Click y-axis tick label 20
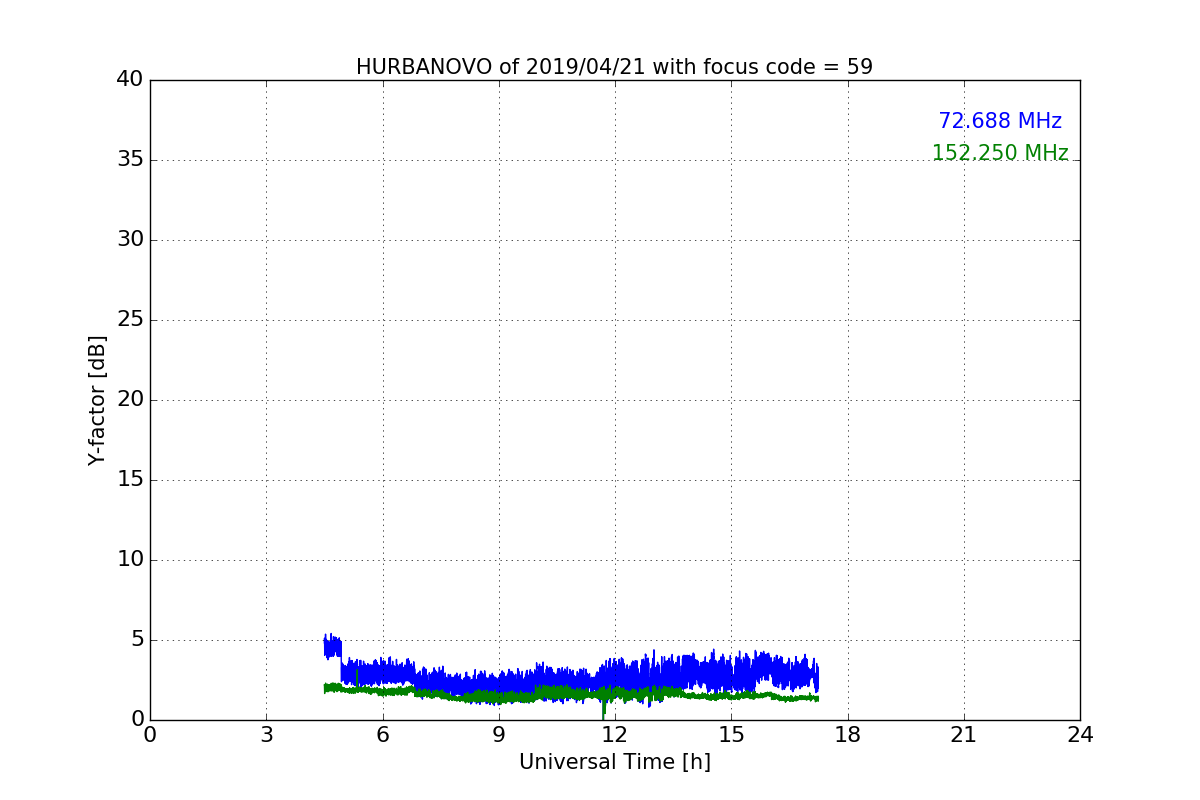1200x800 pixels. [x=130, y=400]
